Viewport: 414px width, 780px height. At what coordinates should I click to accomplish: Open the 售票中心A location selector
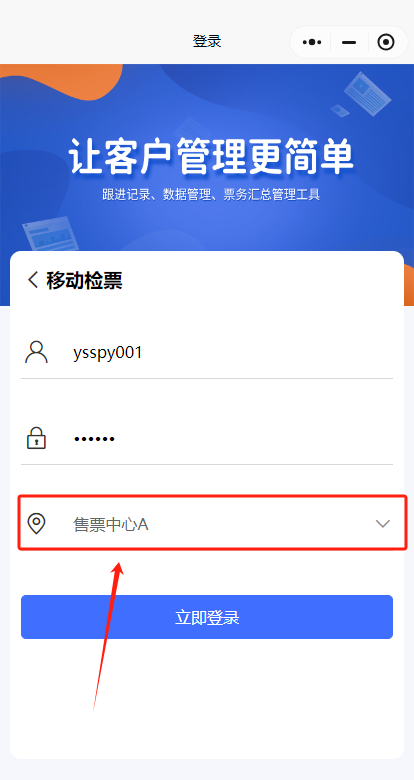(212, 522)
